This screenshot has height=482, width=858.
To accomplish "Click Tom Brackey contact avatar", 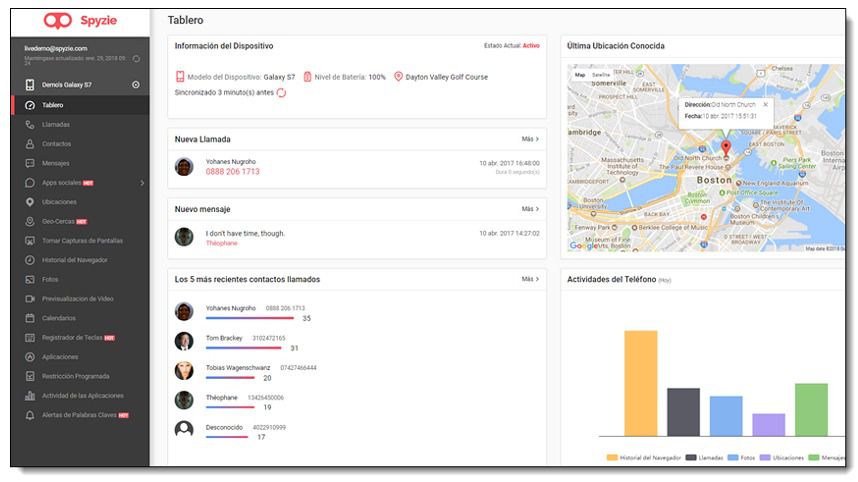I will click(184, 341).
